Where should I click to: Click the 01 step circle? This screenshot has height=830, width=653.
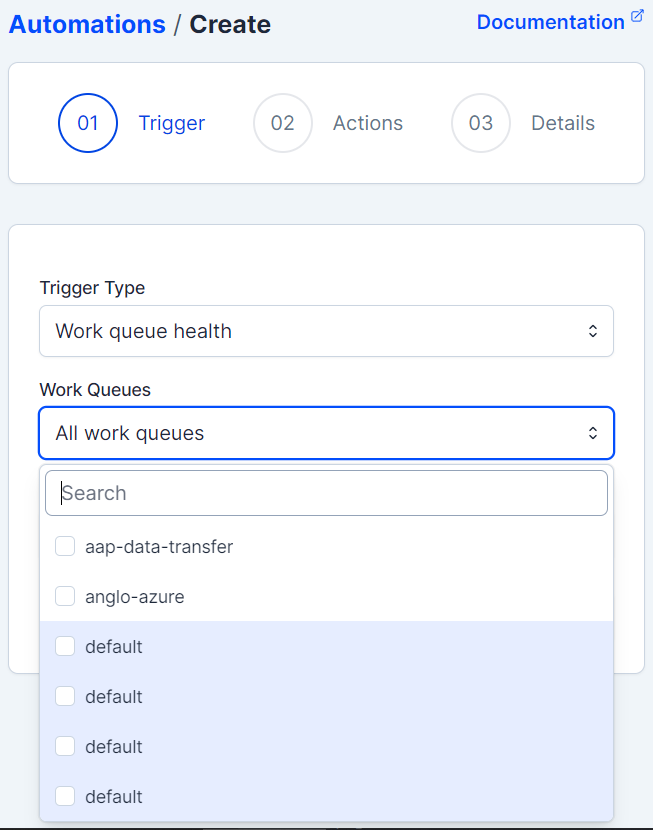click(x=88, y=123)
